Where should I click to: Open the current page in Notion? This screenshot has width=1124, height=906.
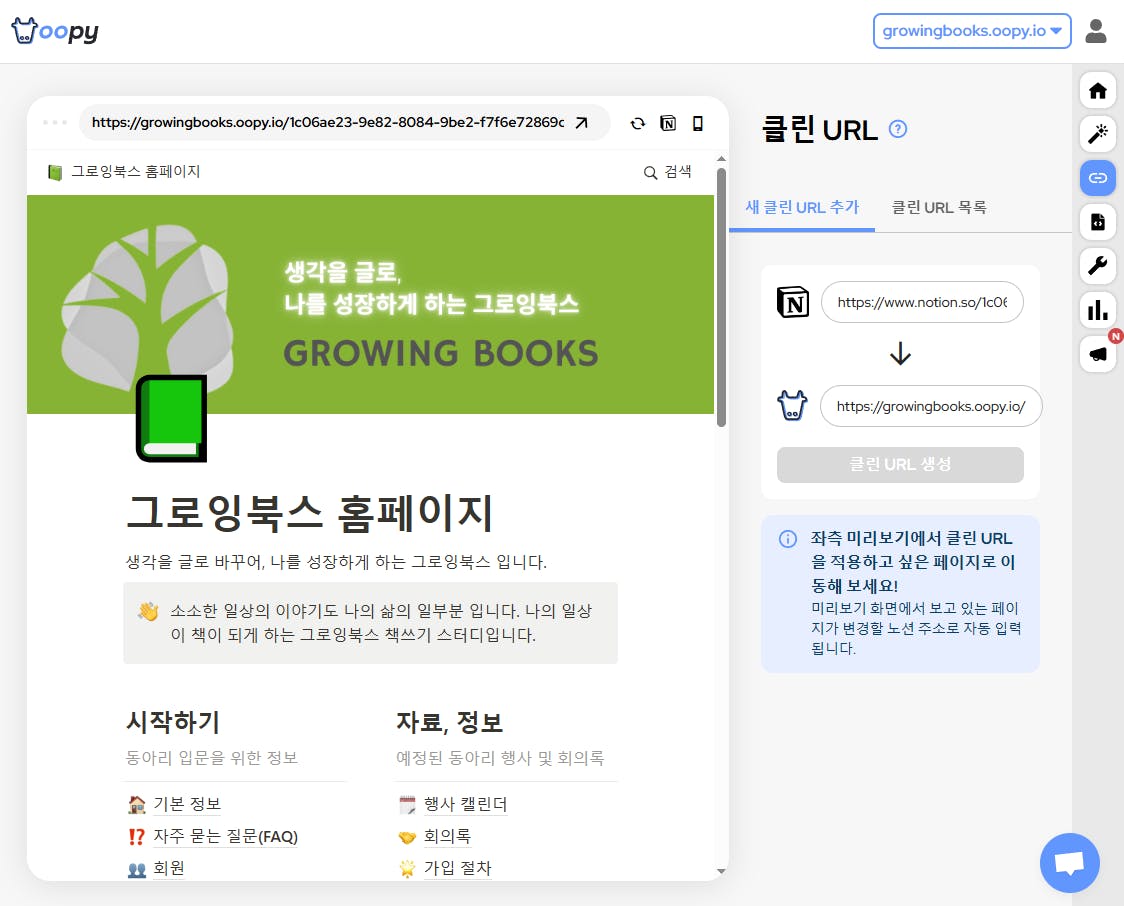[x=668, y=123]
